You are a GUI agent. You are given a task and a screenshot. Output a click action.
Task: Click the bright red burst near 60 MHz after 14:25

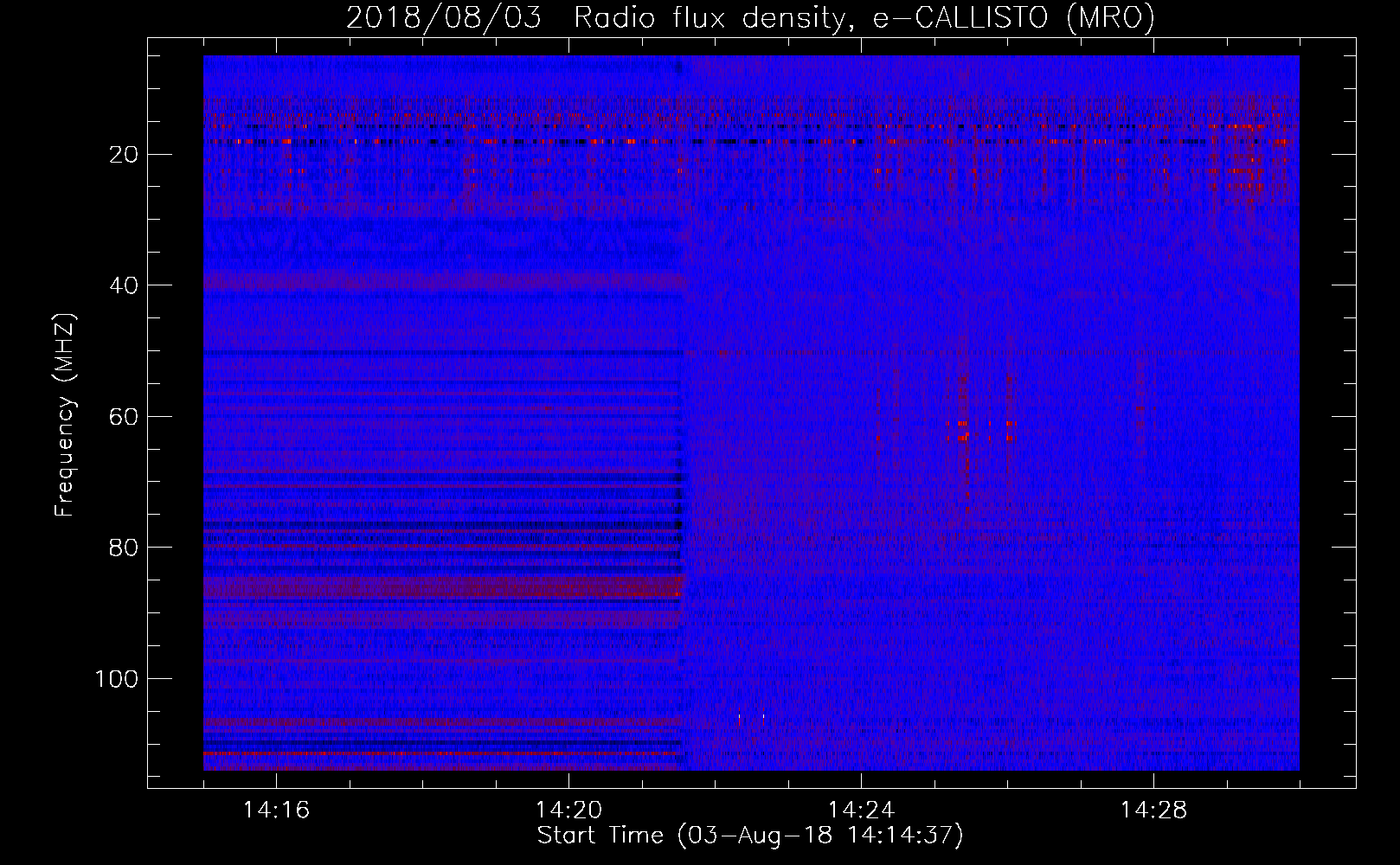coord(964,431)
